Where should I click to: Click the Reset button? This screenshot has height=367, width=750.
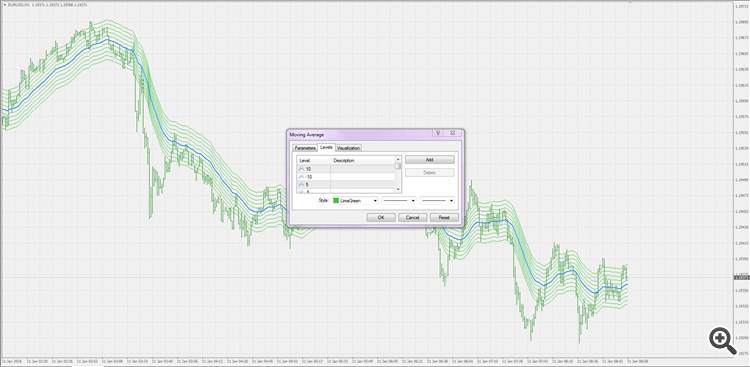tap(444, 217)
